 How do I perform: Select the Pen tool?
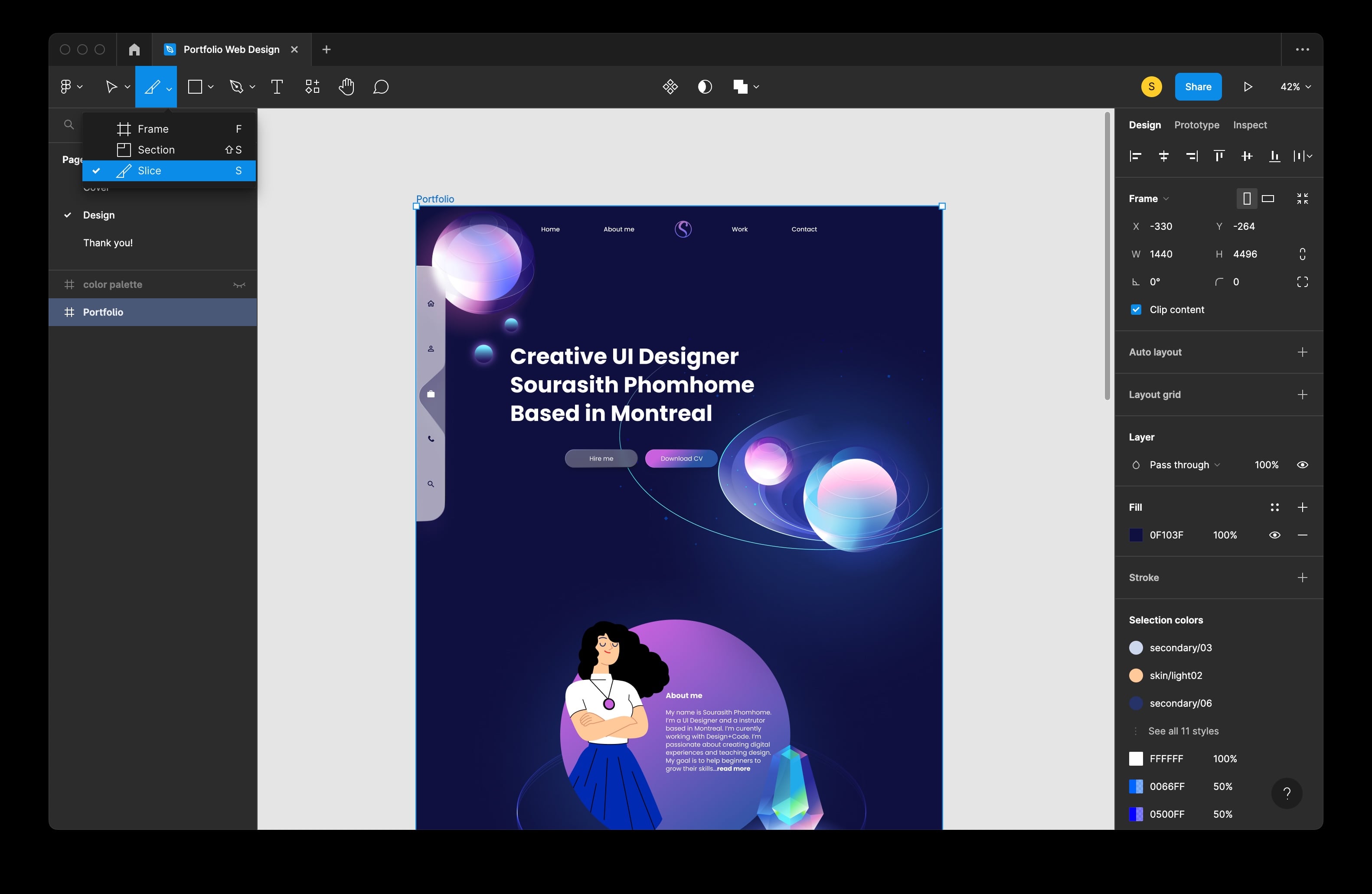[x=236, y=86]
